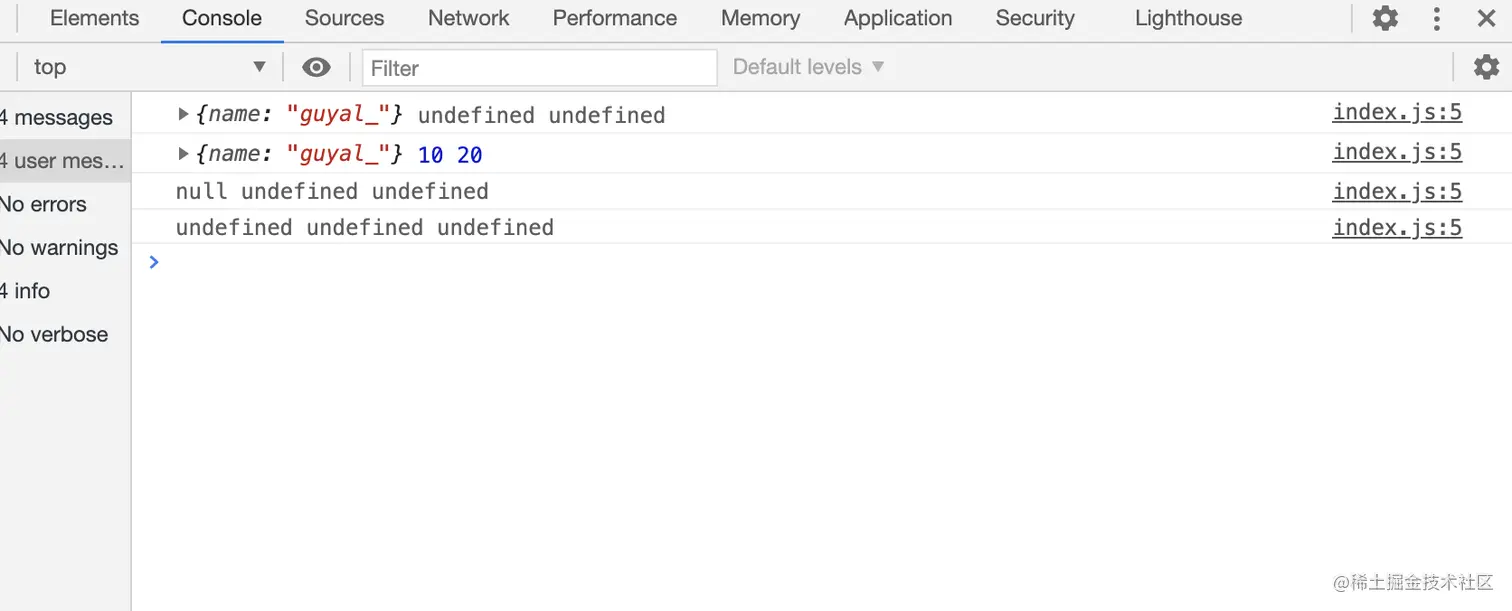Open the Lighthouse tab
Viewport: 1512px width, 611px height.
(x=1188, y=18)
